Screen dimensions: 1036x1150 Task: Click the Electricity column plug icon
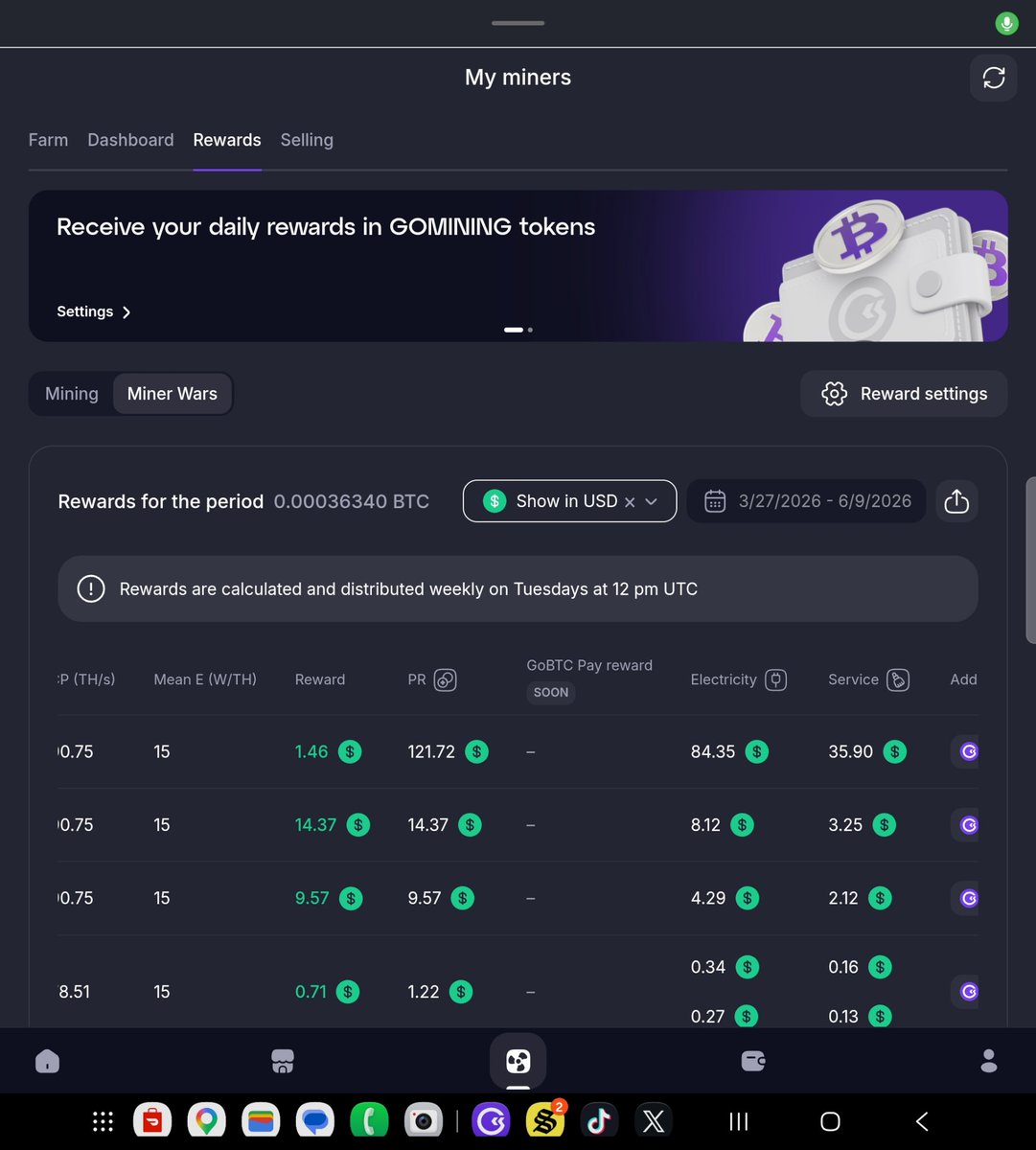coord(776,679)
